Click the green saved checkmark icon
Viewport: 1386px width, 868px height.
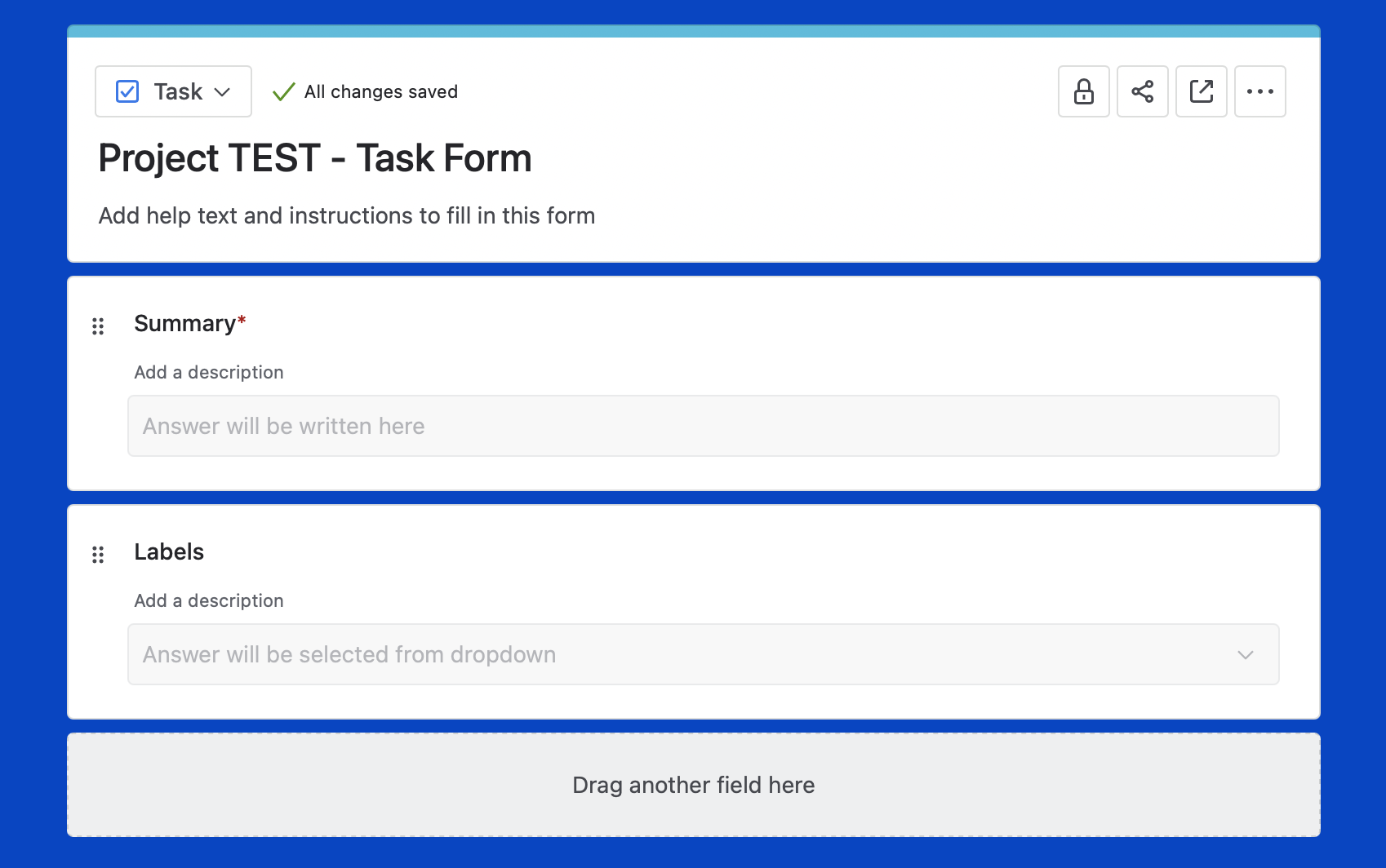coord(283,91)
